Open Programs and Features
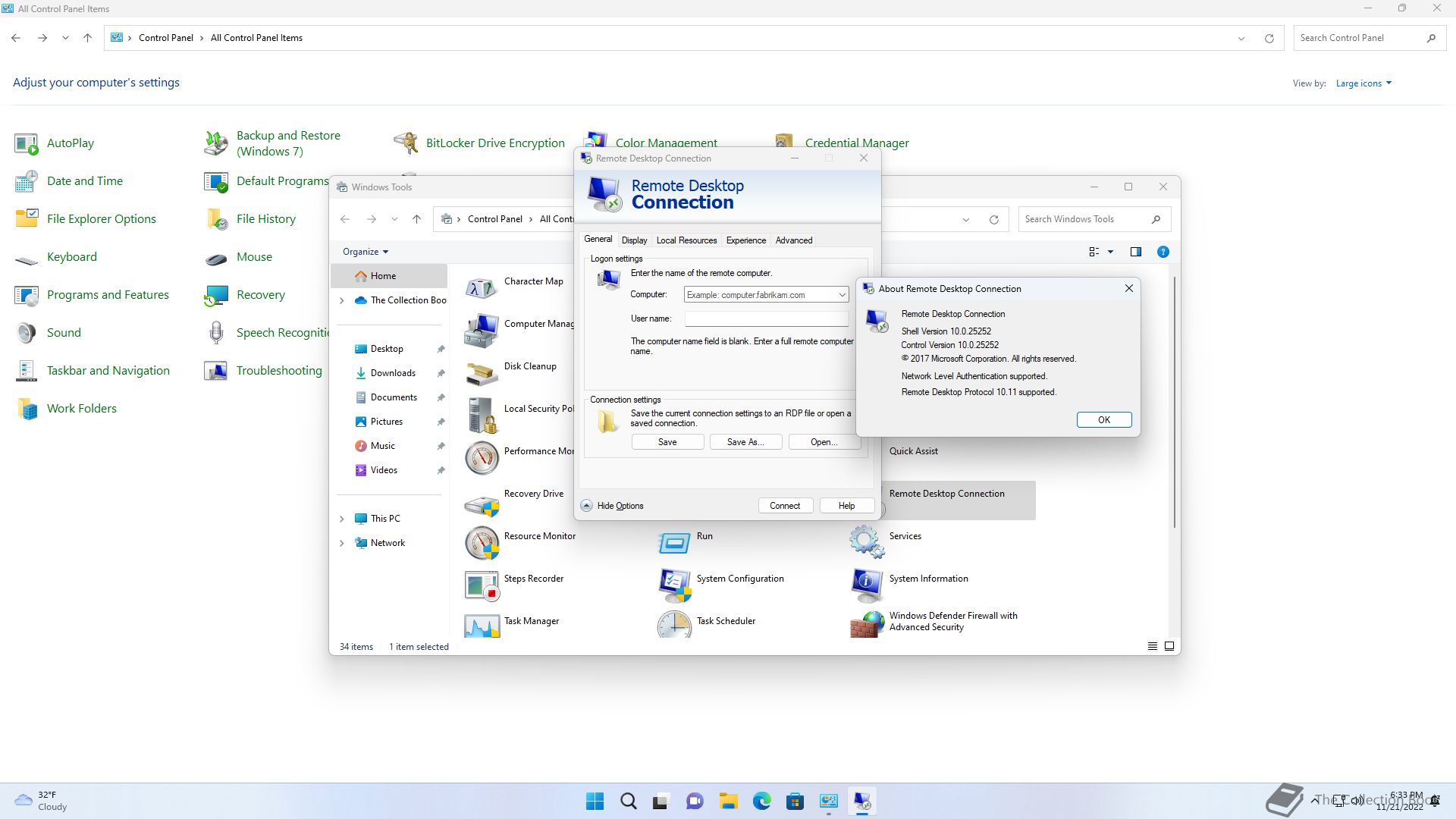The image size is (1456, 819). pyautogui.click(x=92, y=294)
